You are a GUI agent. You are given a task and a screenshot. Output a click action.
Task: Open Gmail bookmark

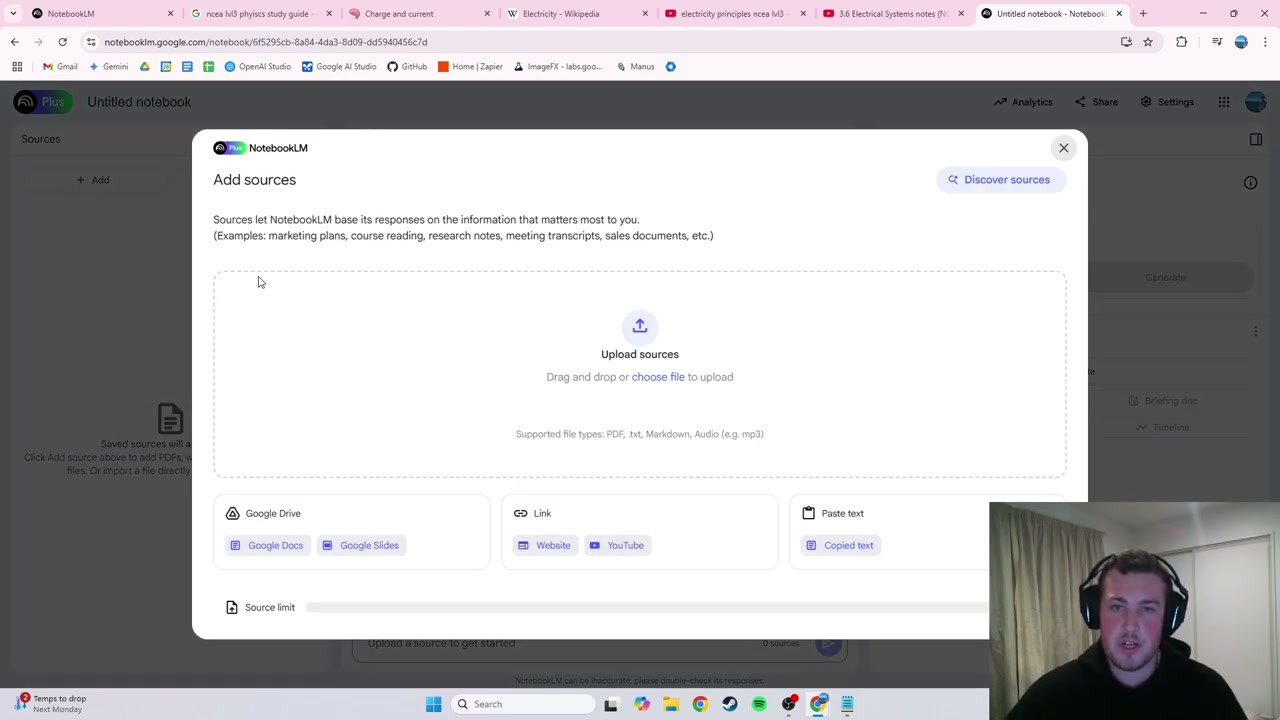point(60,67)
